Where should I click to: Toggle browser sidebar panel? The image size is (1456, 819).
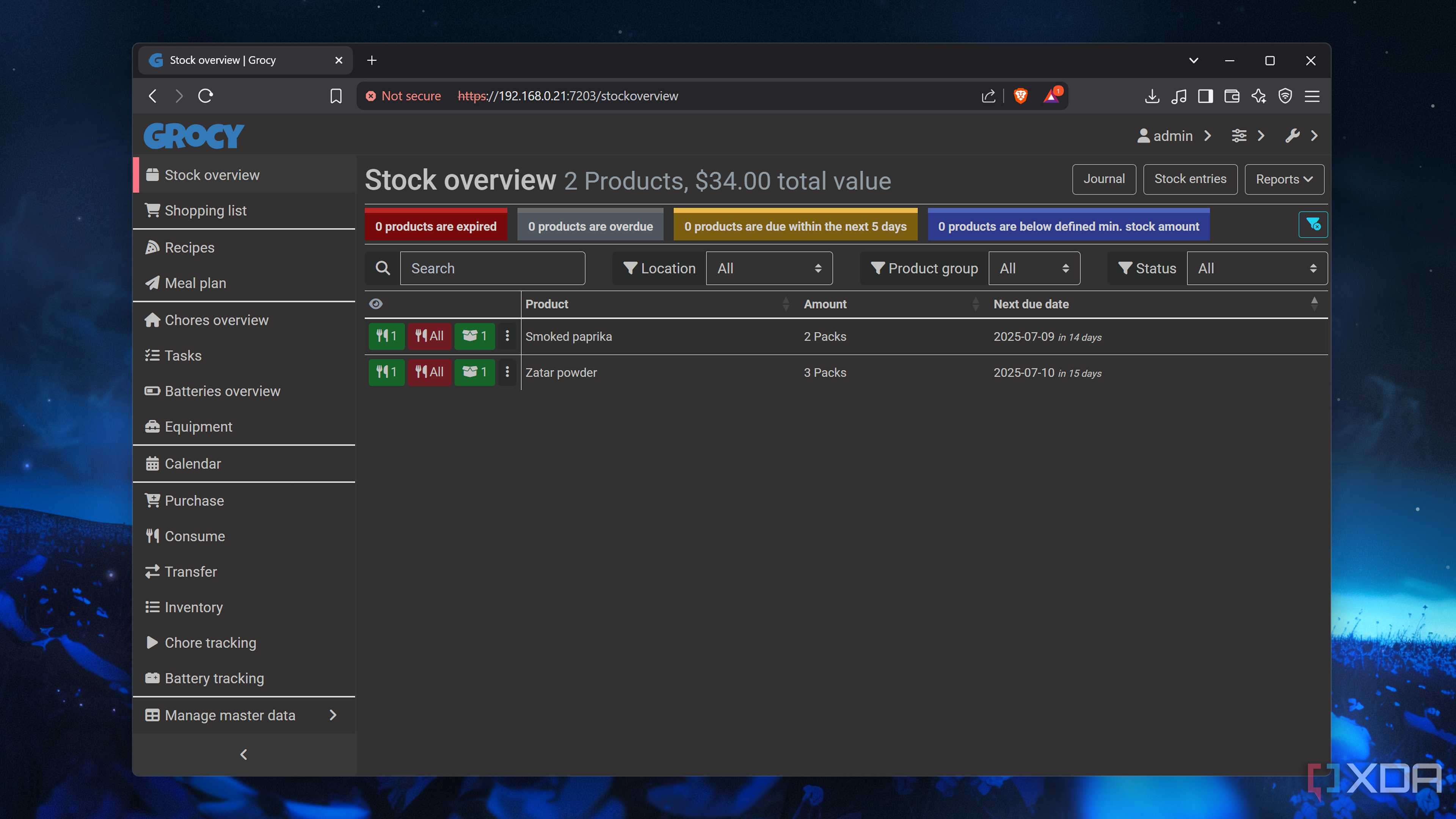pyautogui.click(x=1205, y=96)
